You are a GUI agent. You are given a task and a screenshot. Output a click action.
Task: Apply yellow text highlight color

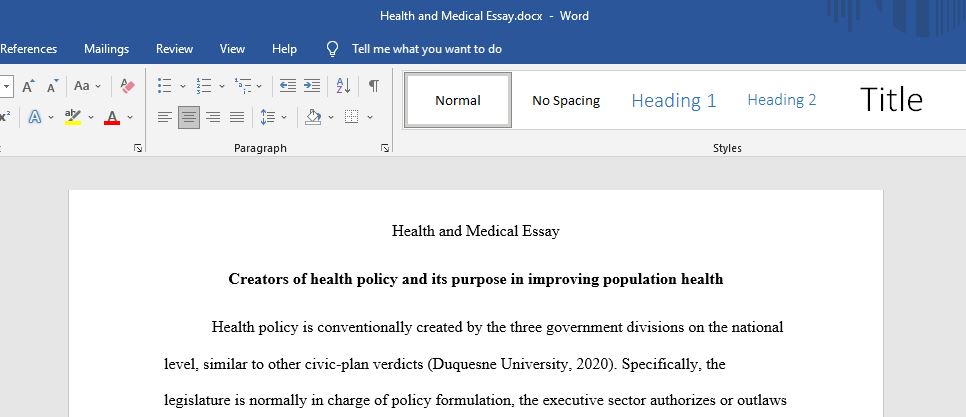[x=73, y=116]
